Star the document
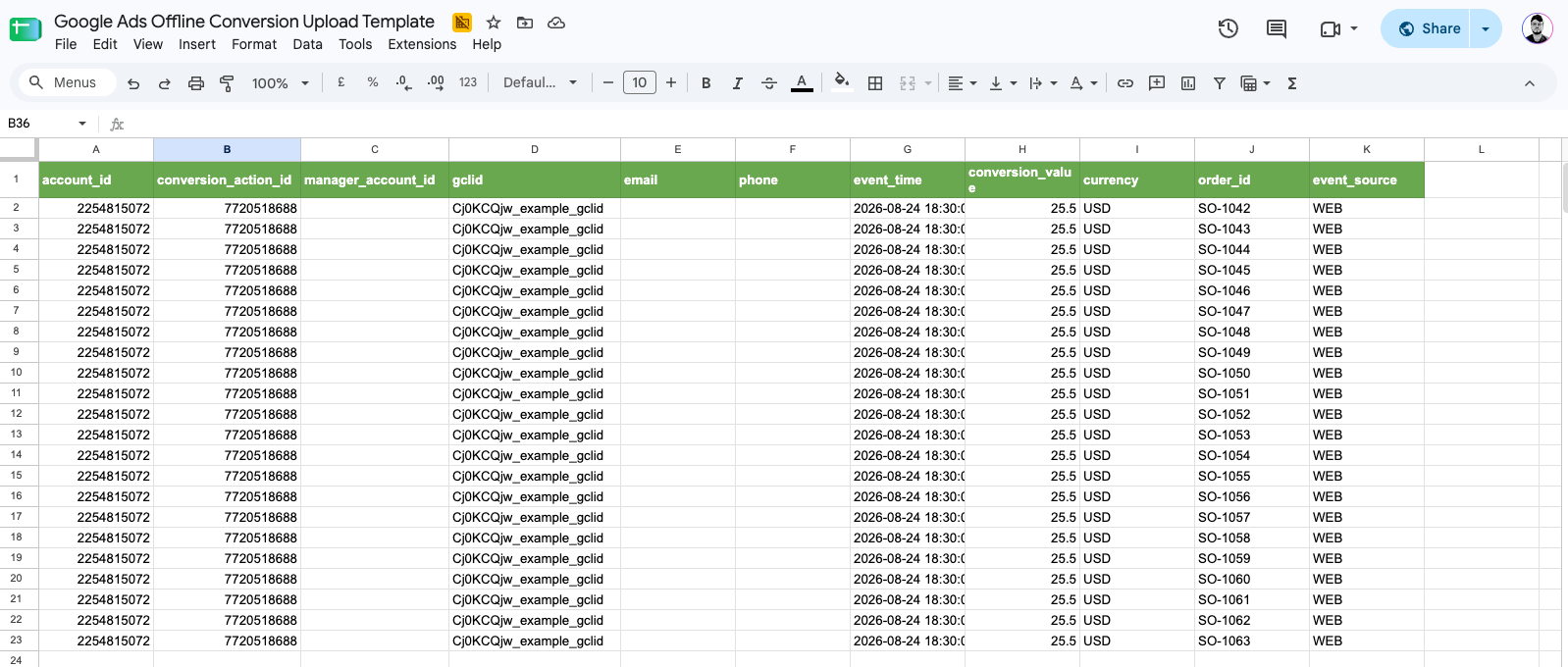Viewport: 1568px width, 667px height. click(x=494, y=22)
